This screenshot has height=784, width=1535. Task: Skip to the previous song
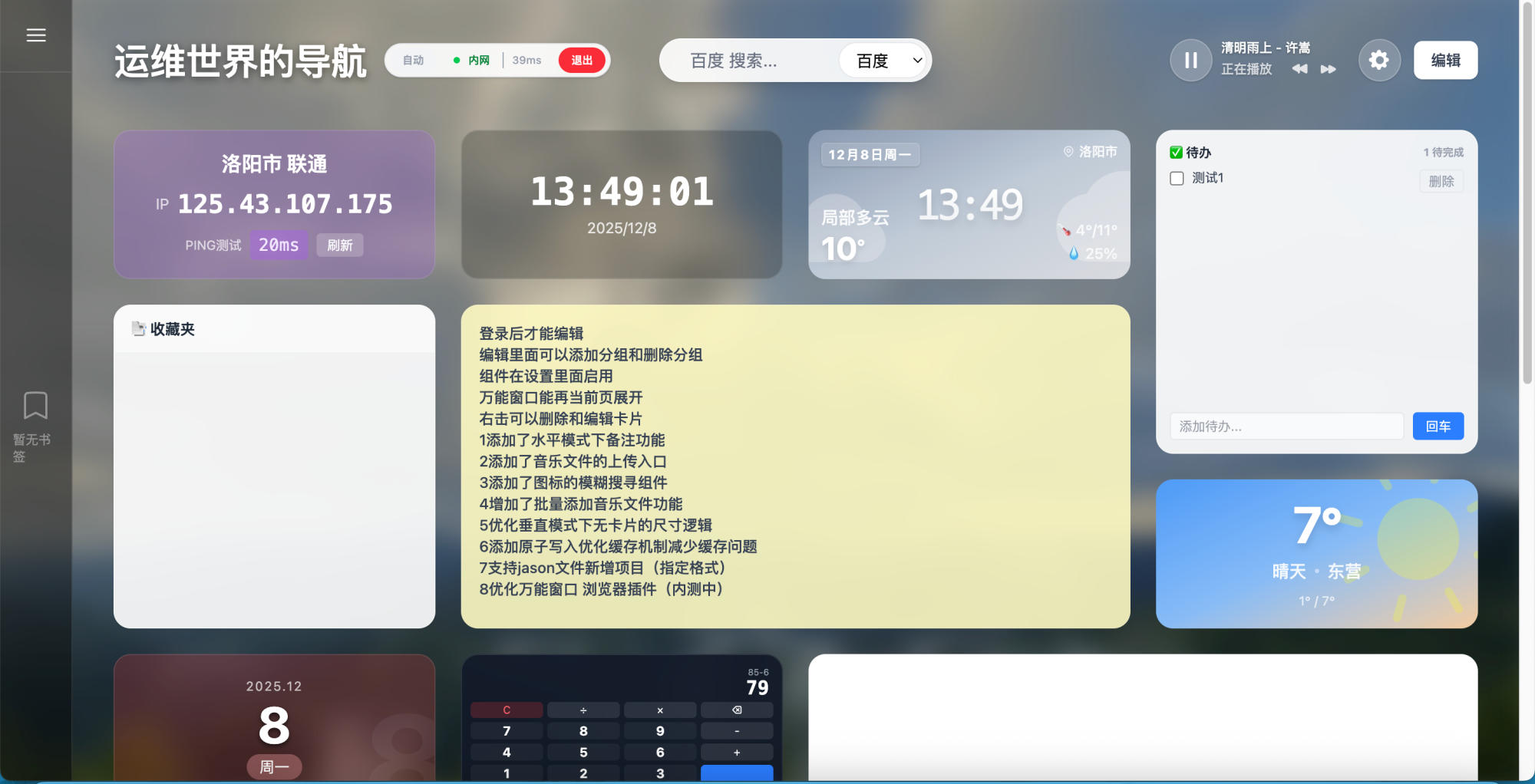click(1299, 69)
